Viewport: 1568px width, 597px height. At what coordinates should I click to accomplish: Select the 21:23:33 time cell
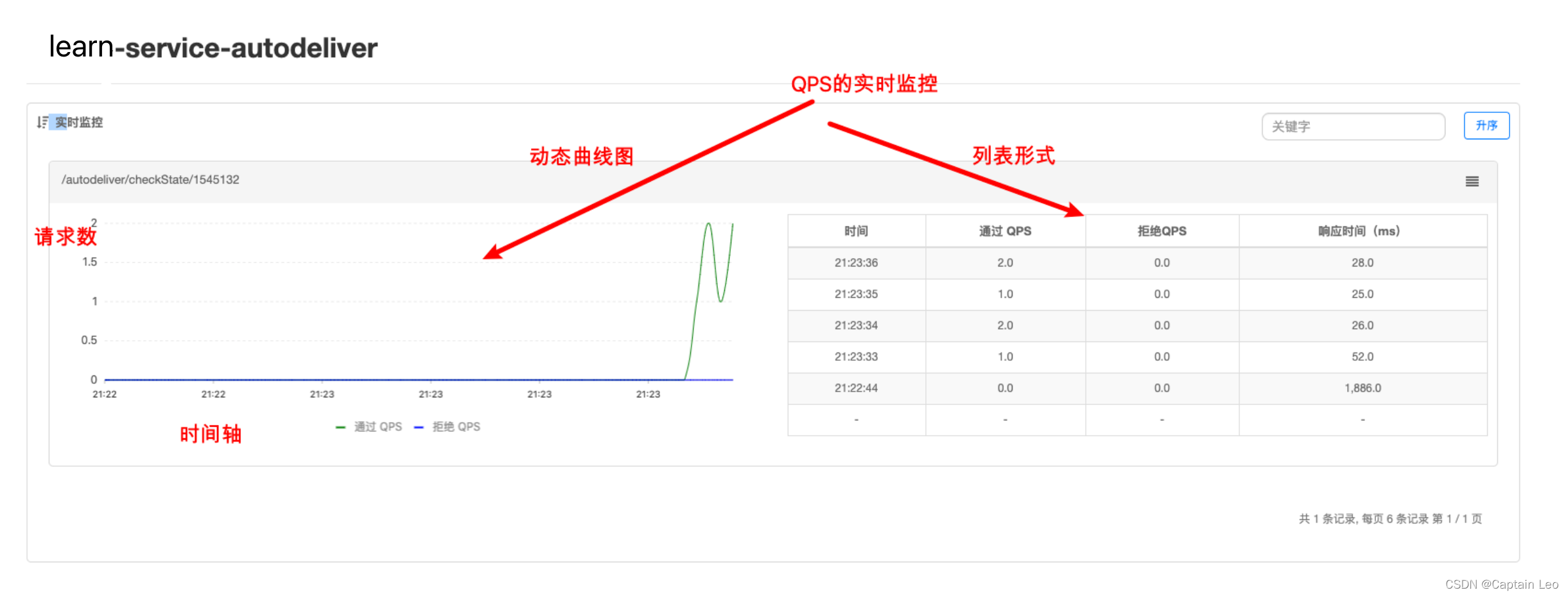856,357
